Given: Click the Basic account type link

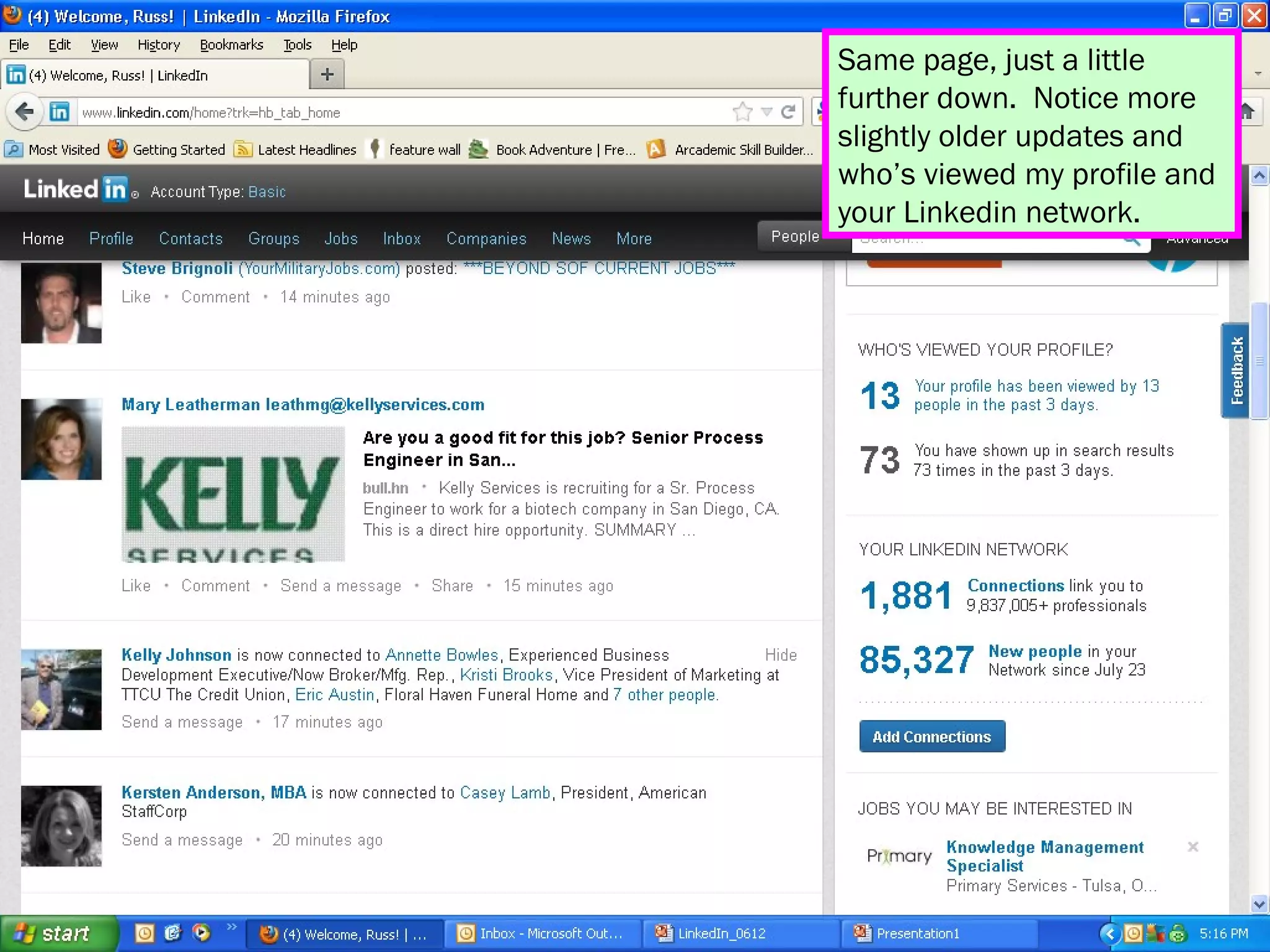Looking at the screenshot, I should click(267, 192).
